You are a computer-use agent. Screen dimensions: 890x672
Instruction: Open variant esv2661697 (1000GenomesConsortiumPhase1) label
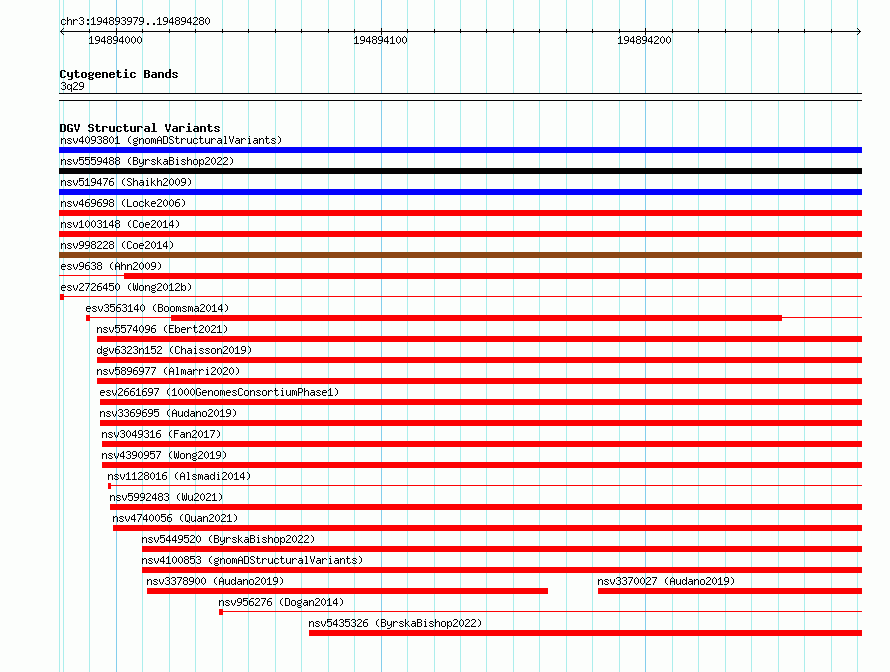click(219, 392)
